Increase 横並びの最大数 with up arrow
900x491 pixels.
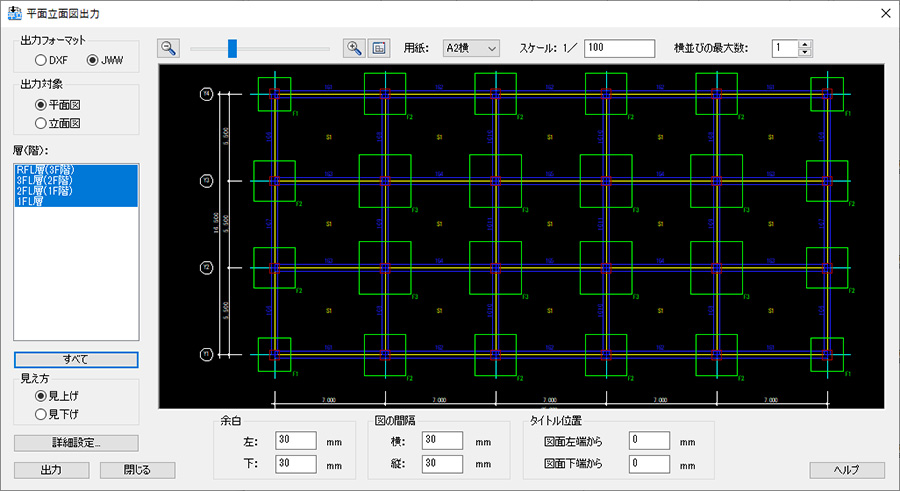pyautogui.click(x=805, y=44)
